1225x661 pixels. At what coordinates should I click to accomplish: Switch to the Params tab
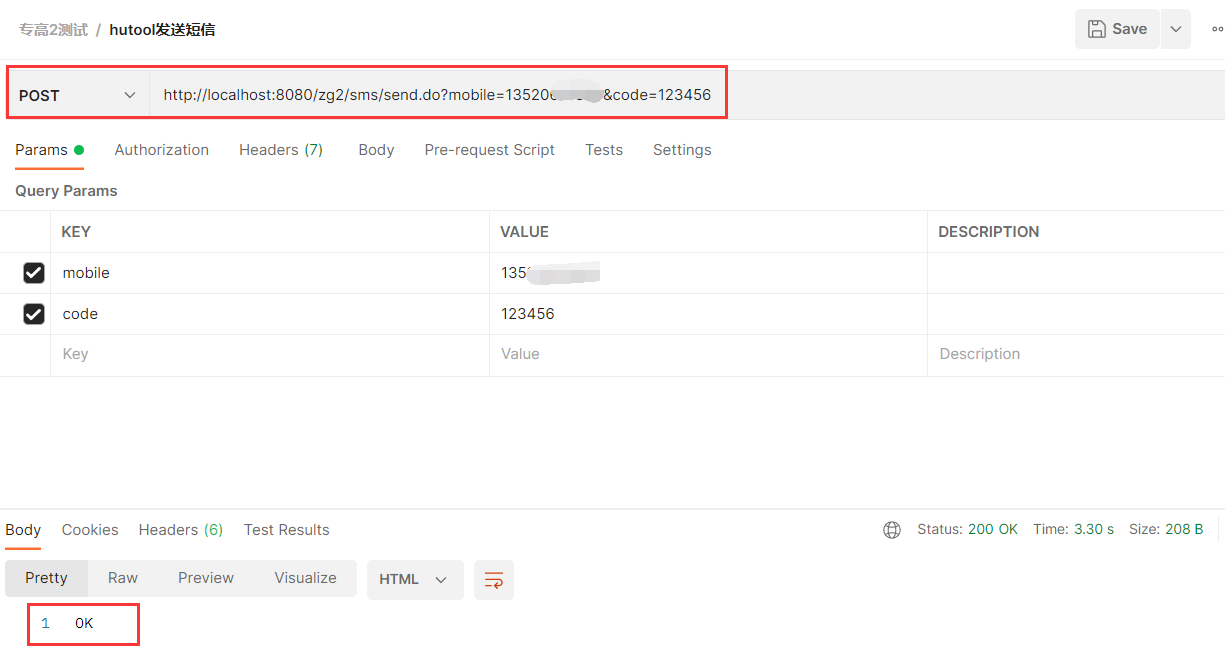(x=49, y=150)
